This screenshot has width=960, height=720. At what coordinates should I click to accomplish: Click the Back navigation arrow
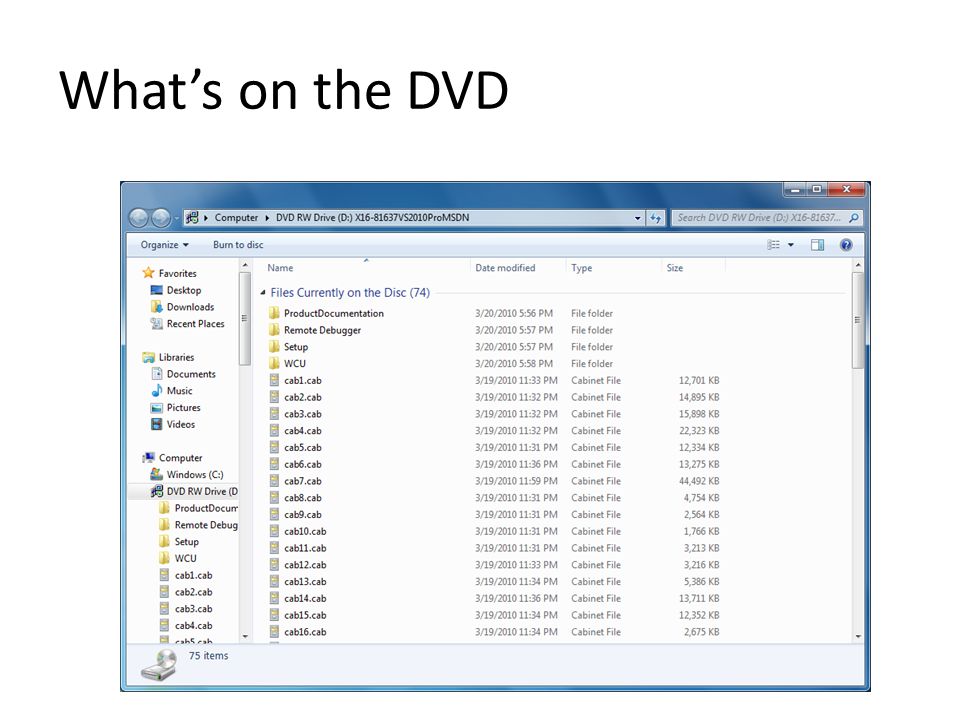[x=139, y=217]
